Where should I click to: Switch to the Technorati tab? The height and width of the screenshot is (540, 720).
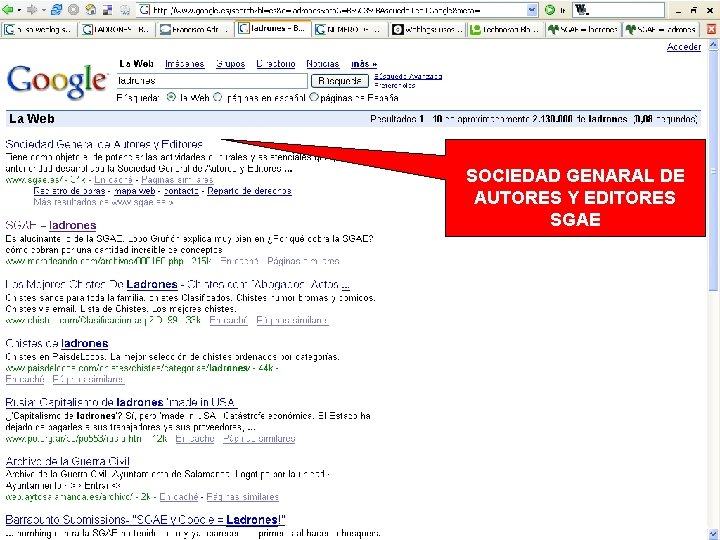[x=506, y=30]
